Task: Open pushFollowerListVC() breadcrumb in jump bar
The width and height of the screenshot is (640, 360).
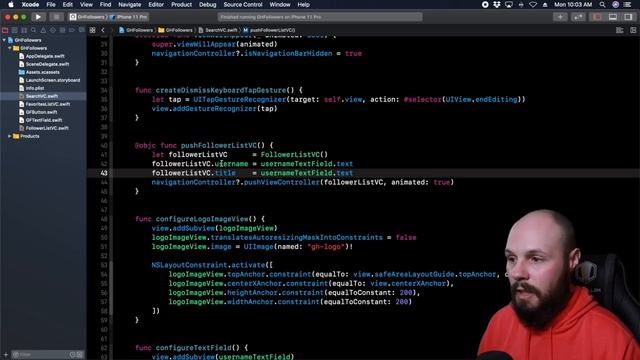Action: (x=269, y=30)
